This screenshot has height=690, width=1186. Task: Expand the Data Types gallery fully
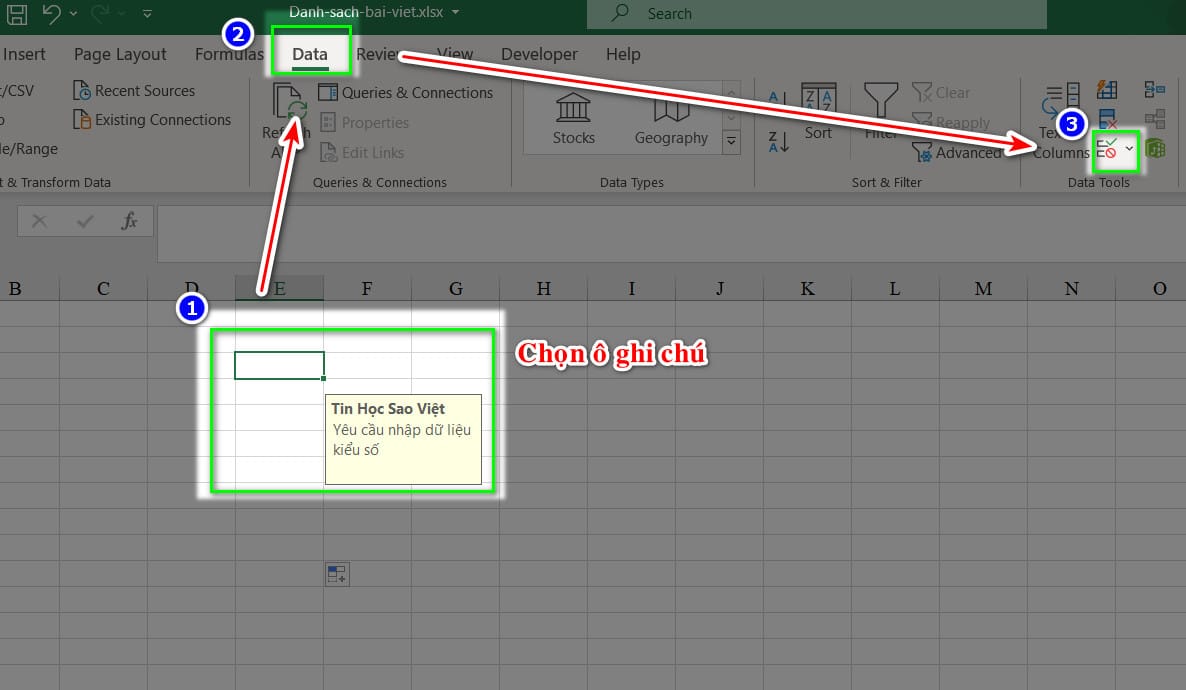tap(731, 141)
